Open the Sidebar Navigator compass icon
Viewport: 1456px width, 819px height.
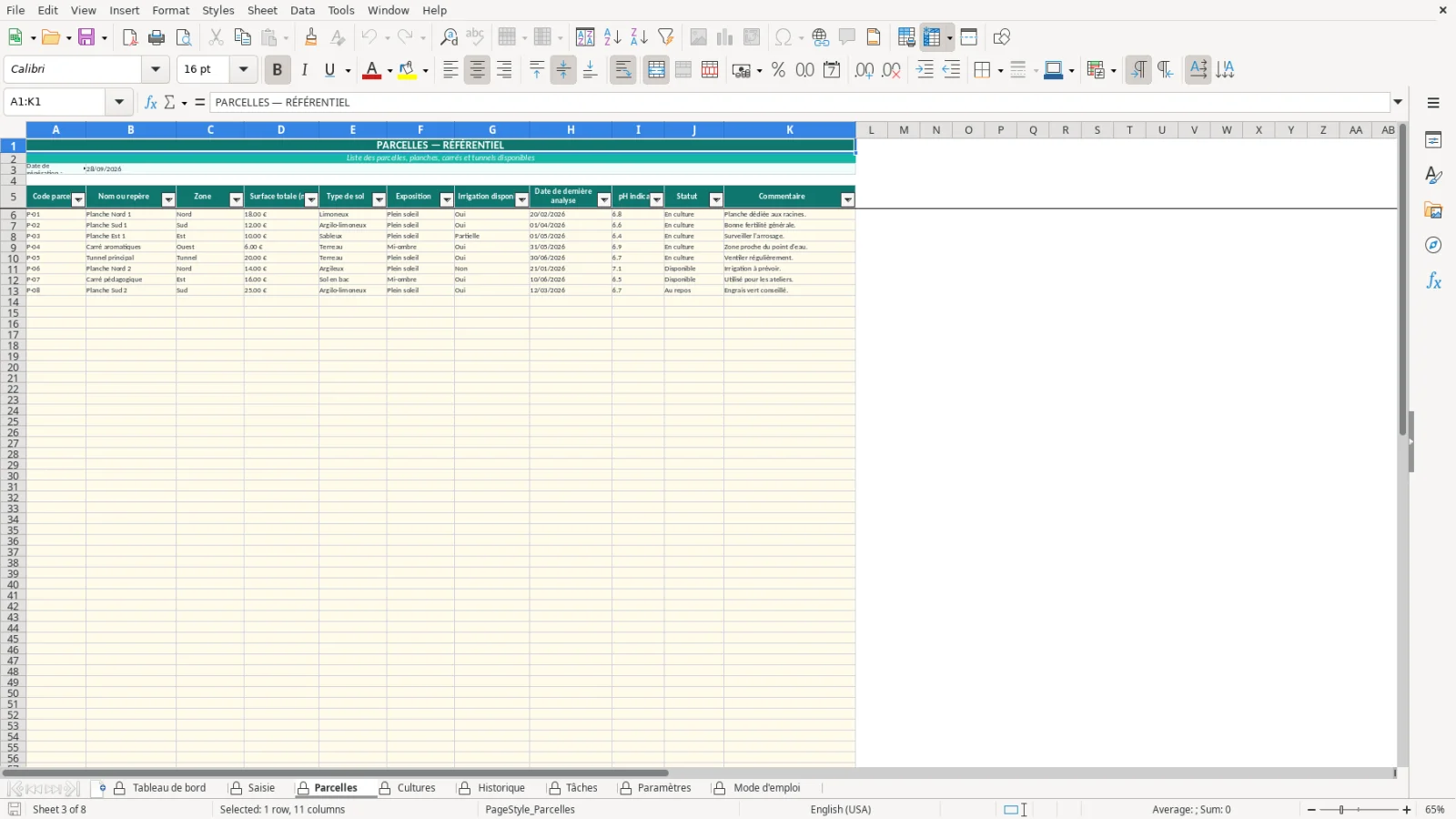[x=1433, y=246]
